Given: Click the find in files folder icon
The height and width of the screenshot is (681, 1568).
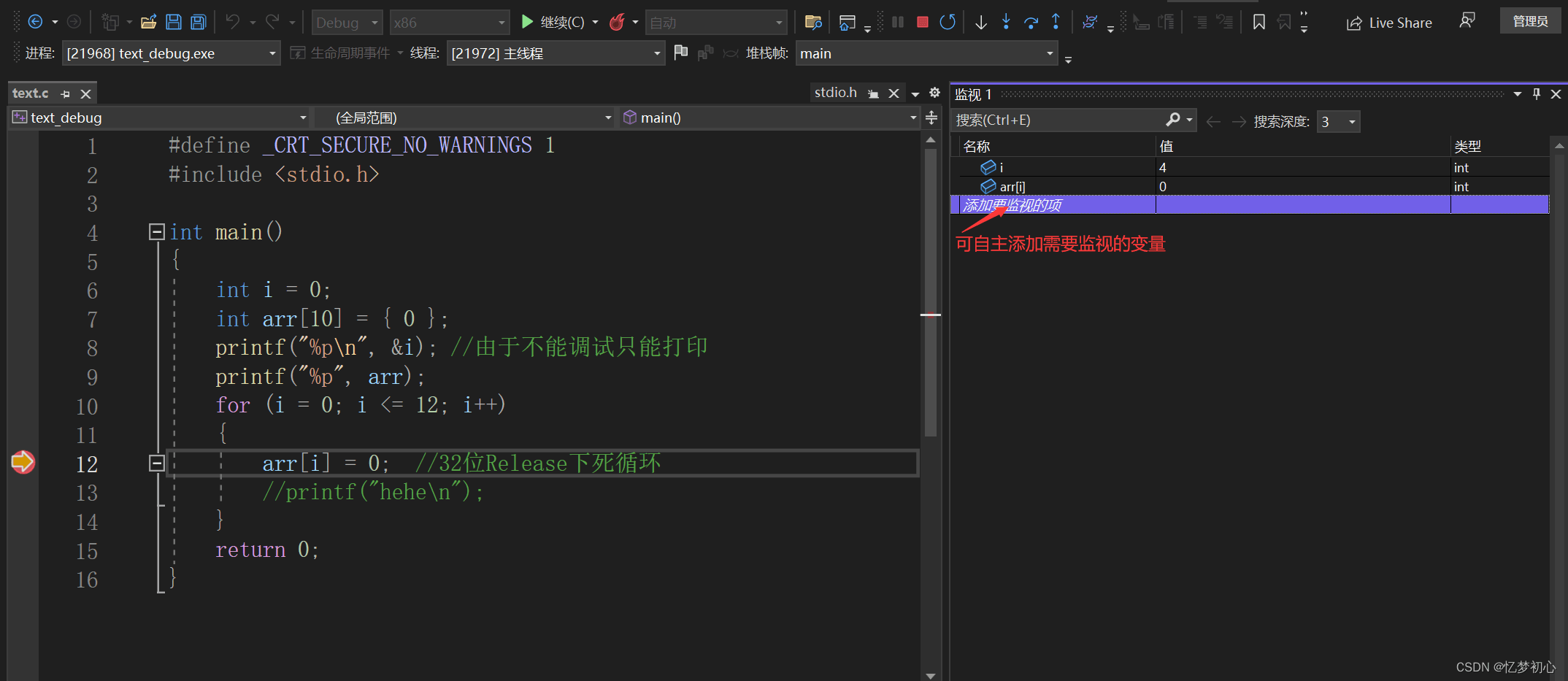Looking at the screenshot, I should [813, 22].
